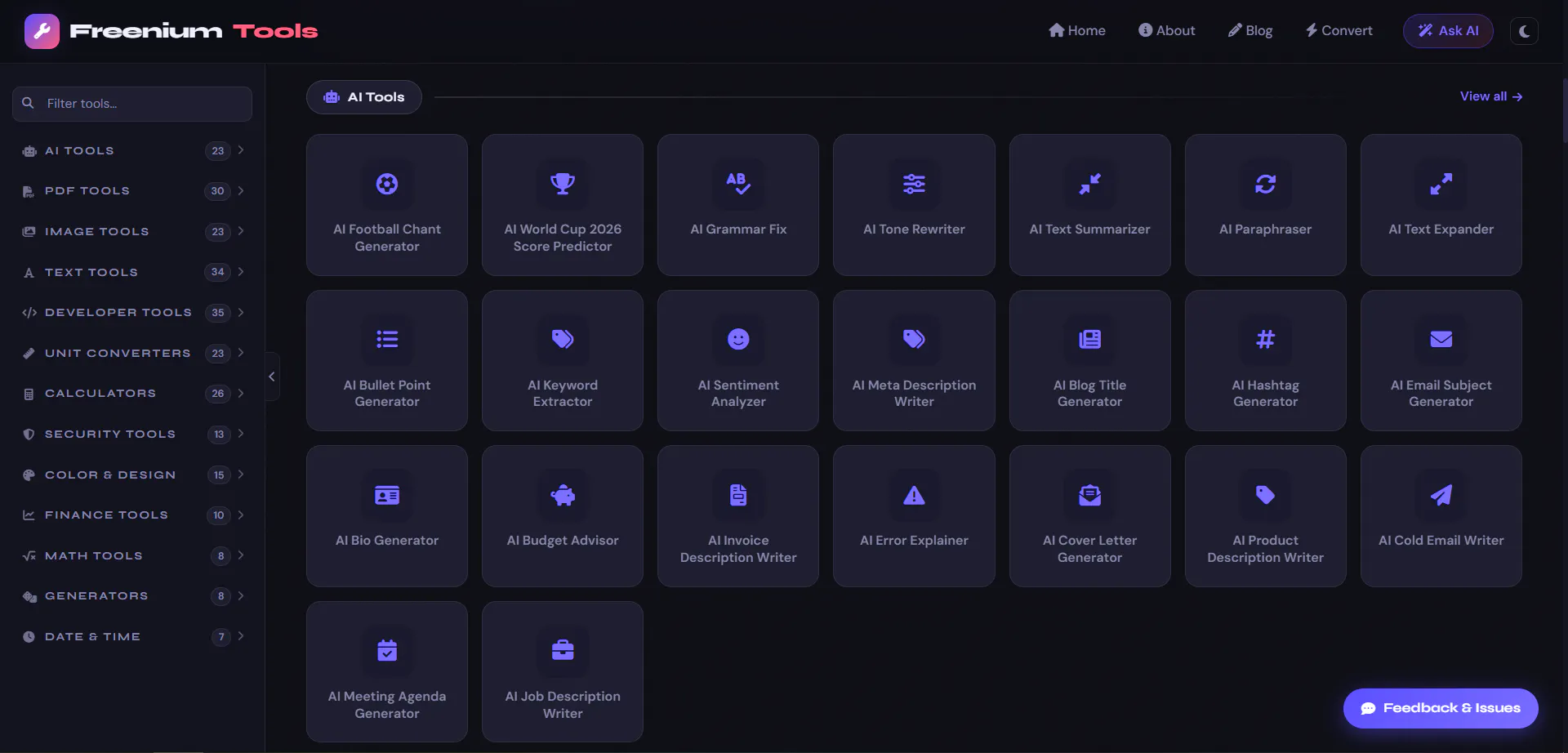Expand the Text Tools sidebar category
Image resolution: width=1568 pixels, height=753 pixels.
point(132,272)
